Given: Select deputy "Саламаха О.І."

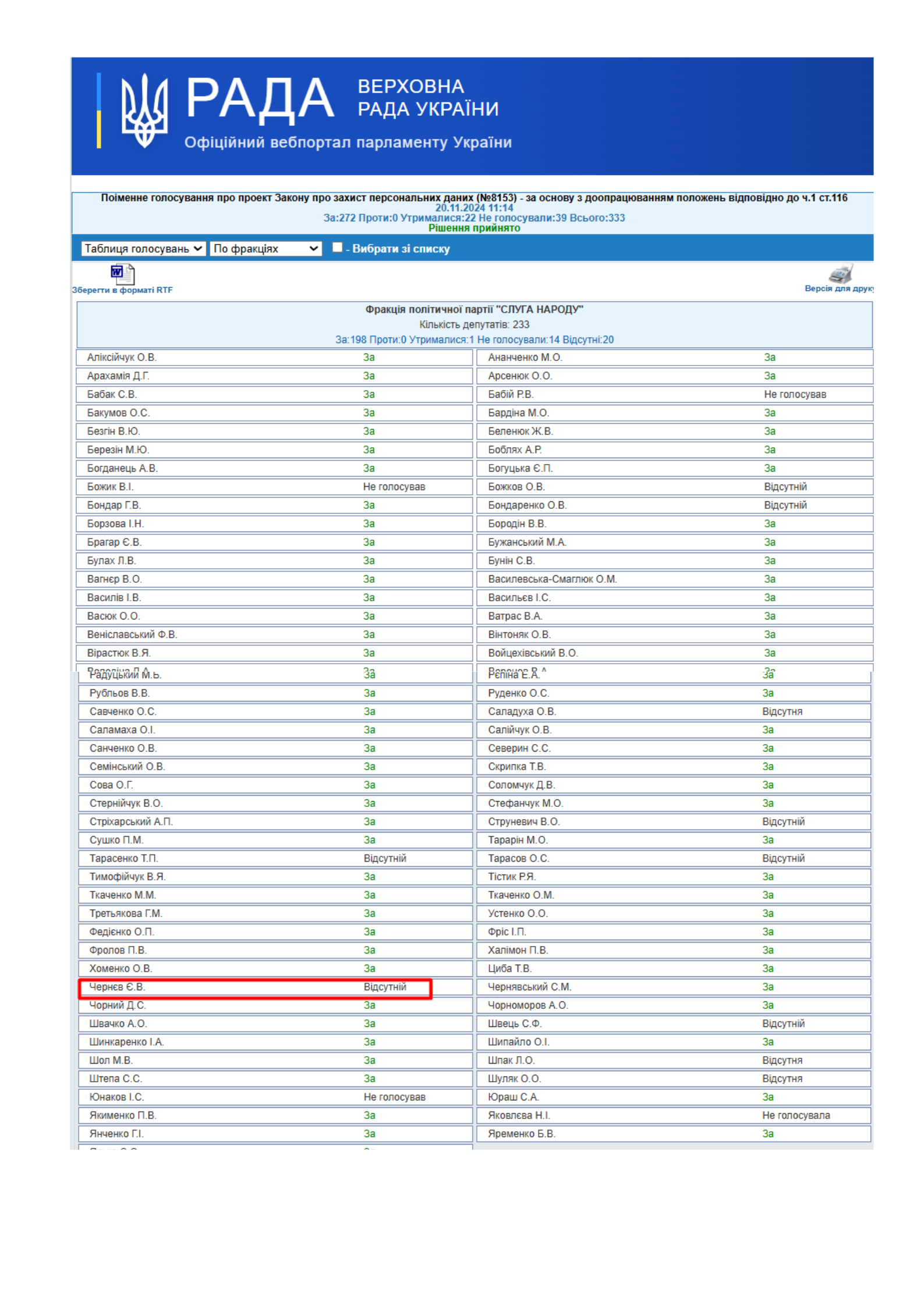Looking at the screenshot, I should click(122, 730).
